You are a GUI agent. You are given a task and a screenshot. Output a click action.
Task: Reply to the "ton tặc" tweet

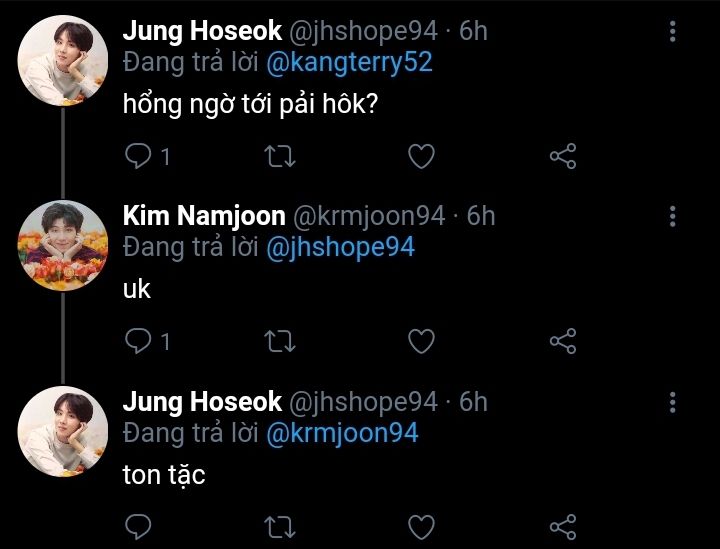[x=139, y=526]
